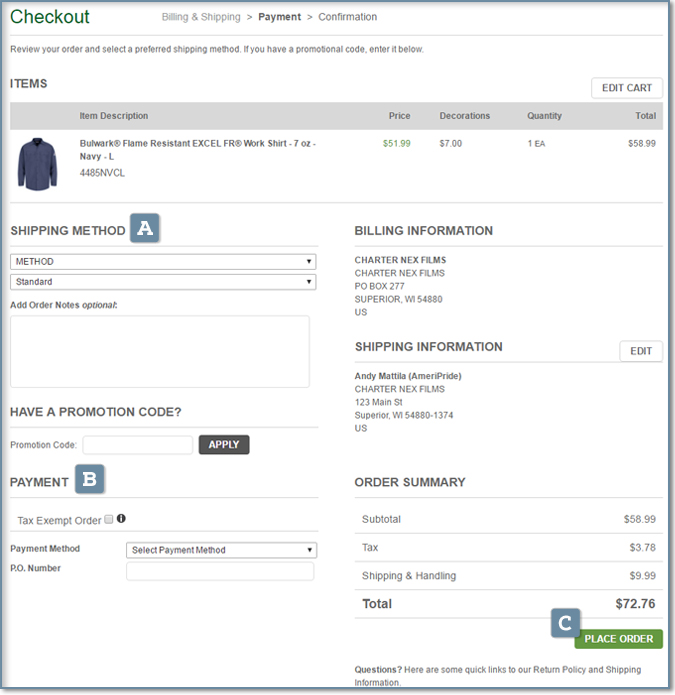The width and height of the screenshot is (675, 695).
Task: Edit the shipping information
Action: click(640, 351)
